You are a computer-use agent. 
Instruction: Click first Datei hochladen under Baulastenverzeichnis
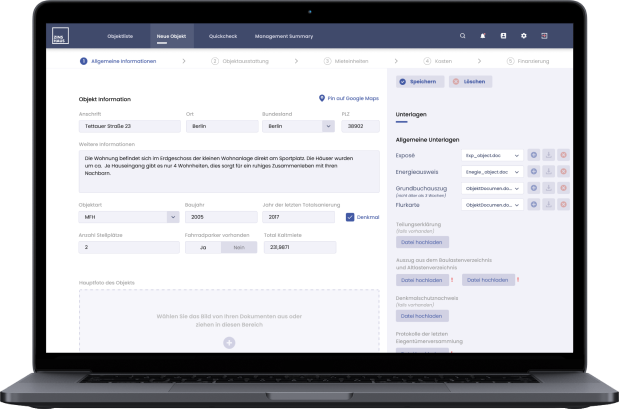click(422, 280)
